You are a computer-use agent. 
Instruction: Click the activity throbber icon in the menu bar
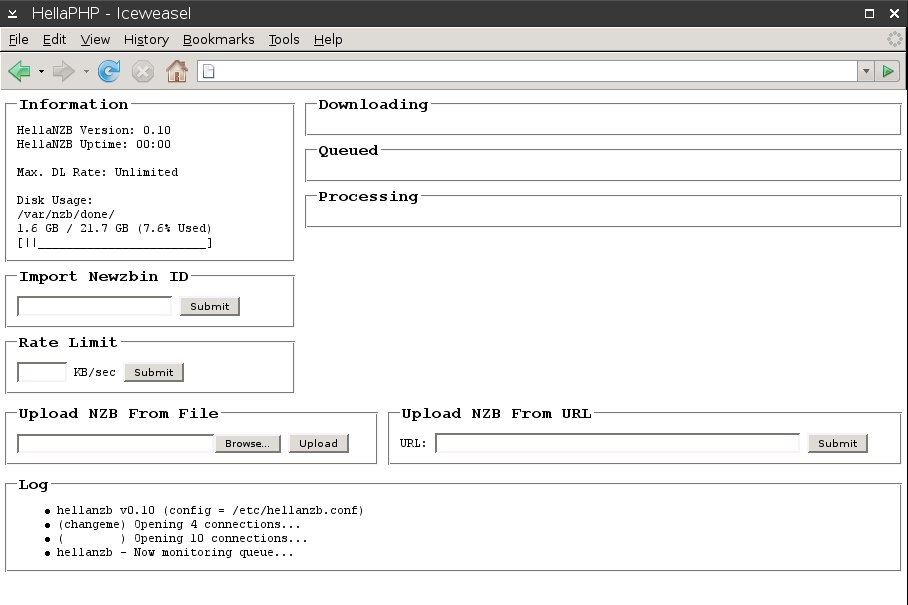coord(895,39)
